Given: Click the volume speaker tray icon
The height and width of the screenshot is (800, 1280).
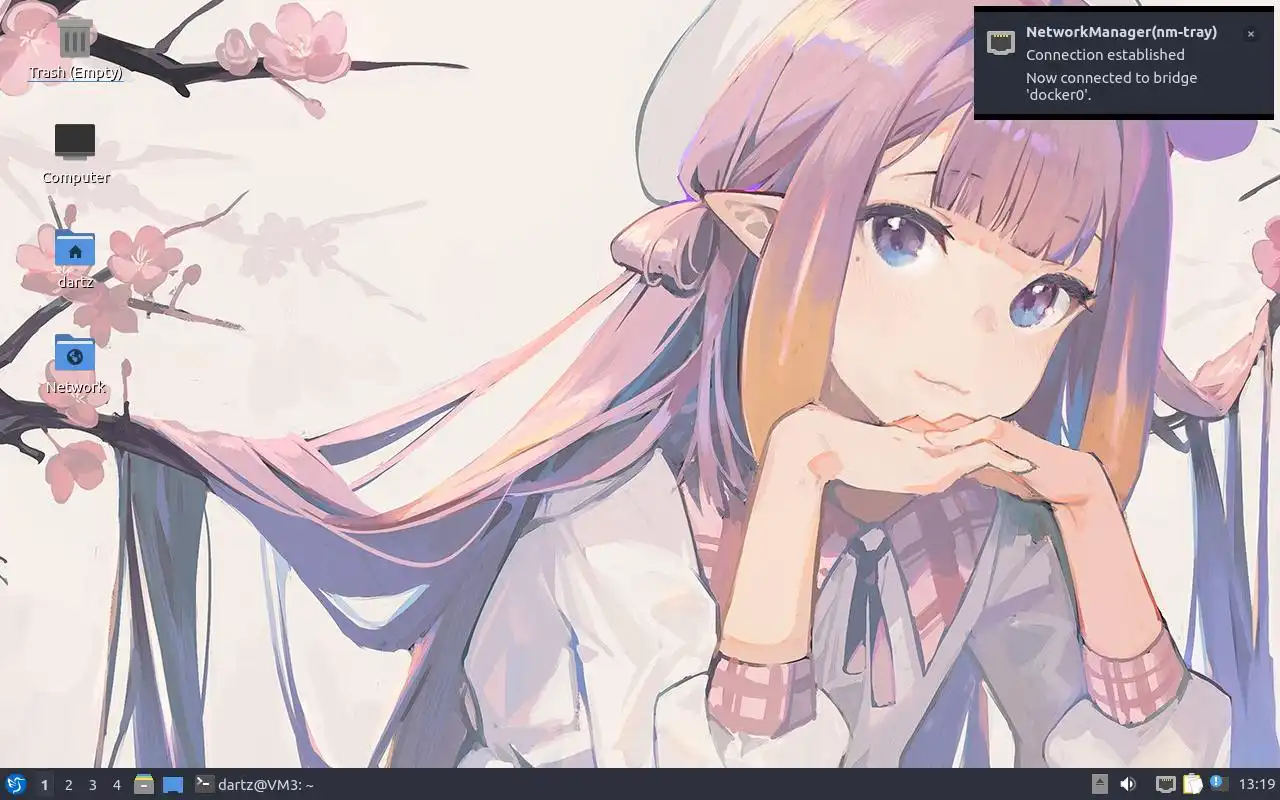Looking at the screenshot, I should 1128,785.
